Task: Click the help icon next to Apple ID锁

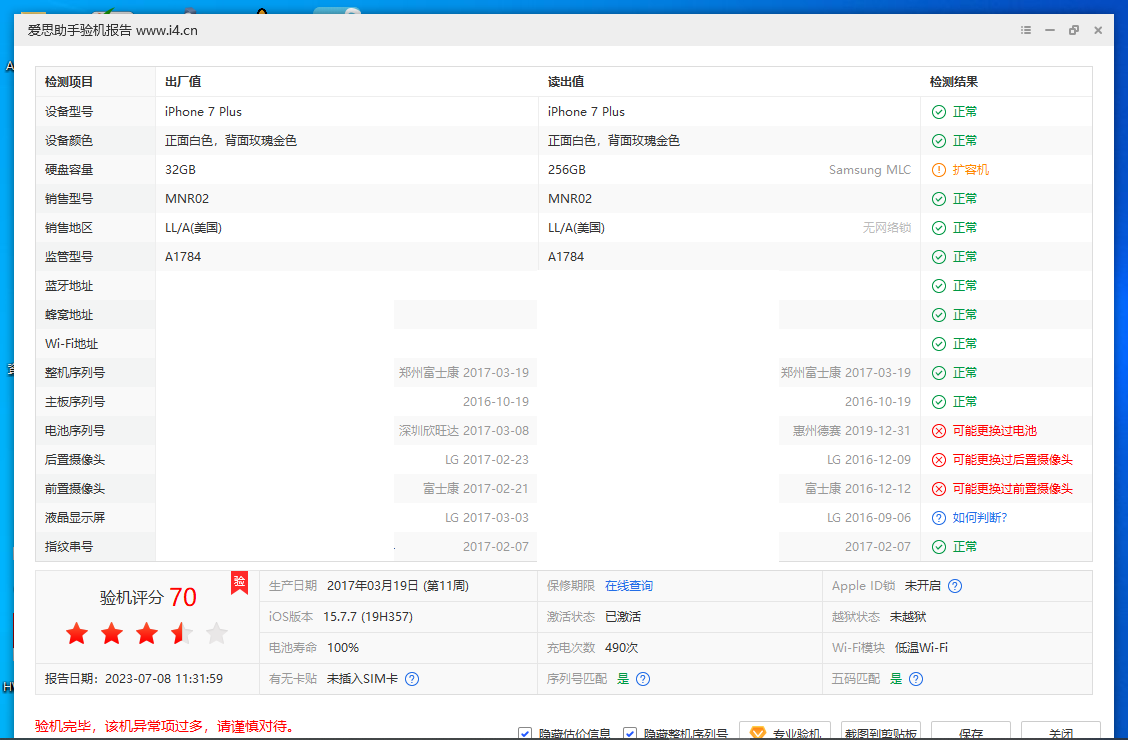Action: pos(955,586)
